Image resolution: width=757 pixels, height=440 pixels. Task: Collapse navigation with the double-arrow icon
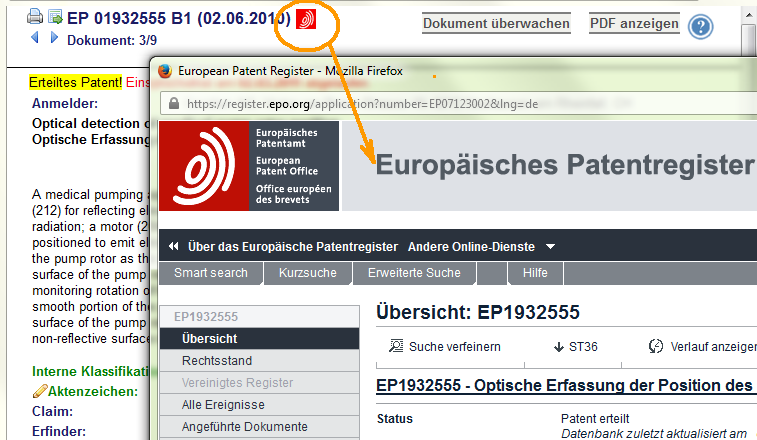(x=173, y=247)
